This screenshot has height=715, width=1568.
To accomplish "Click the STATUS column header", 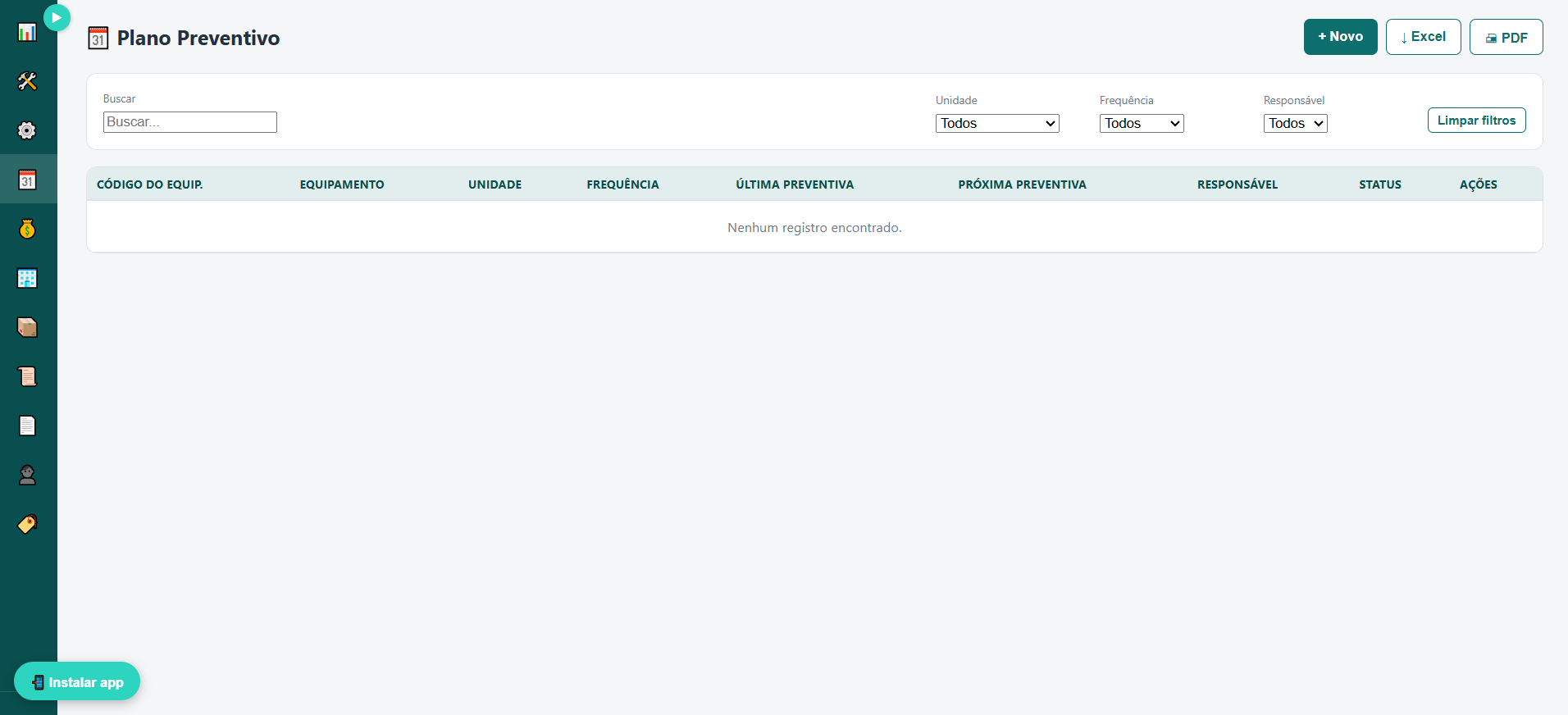I will (1380, 184).
